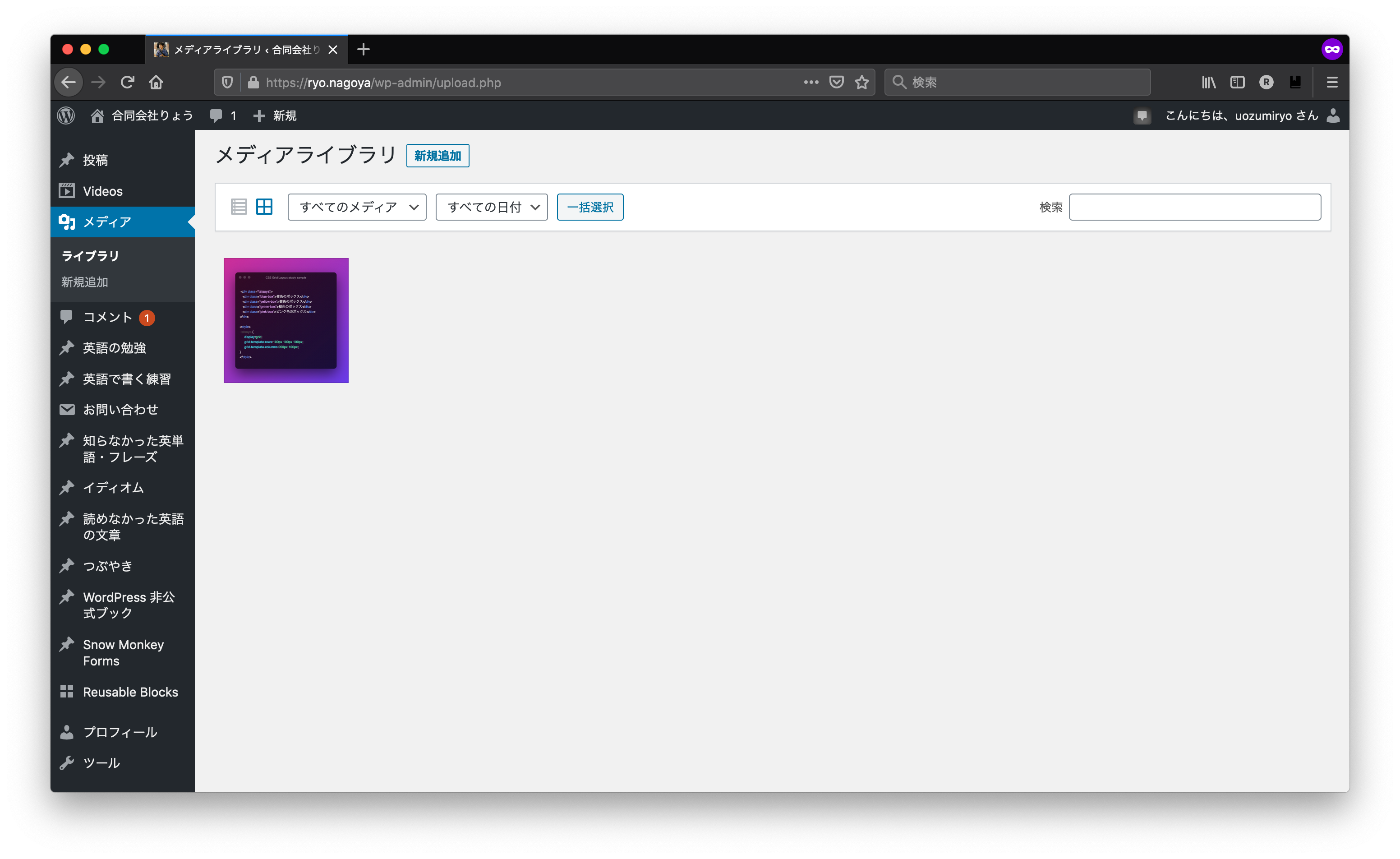This screenshot has height=859, width=1400.
Task: Click the person icon beside プロフィール
Action: 67,732
